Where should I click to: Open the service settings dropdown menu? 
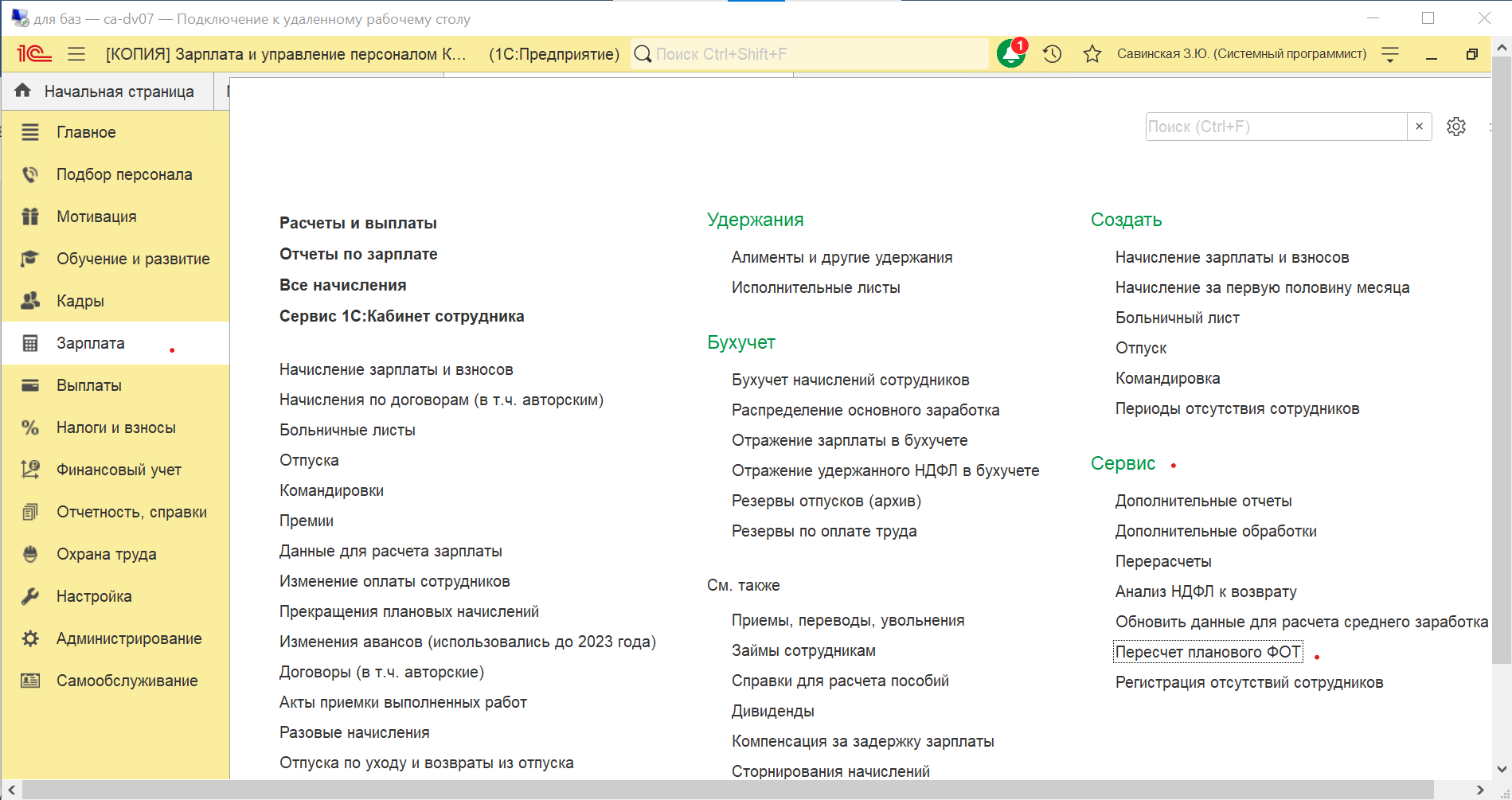(x=1390, y=54)
